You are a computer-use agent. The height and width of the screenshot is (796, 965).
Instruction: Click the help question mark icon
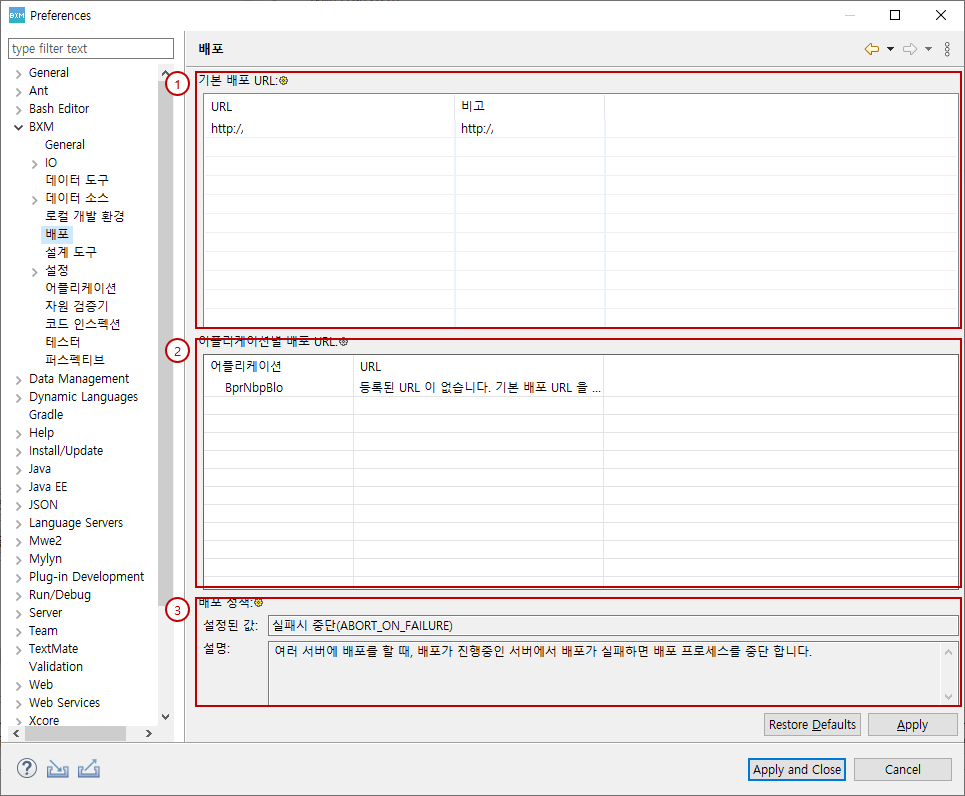[27, 768]
